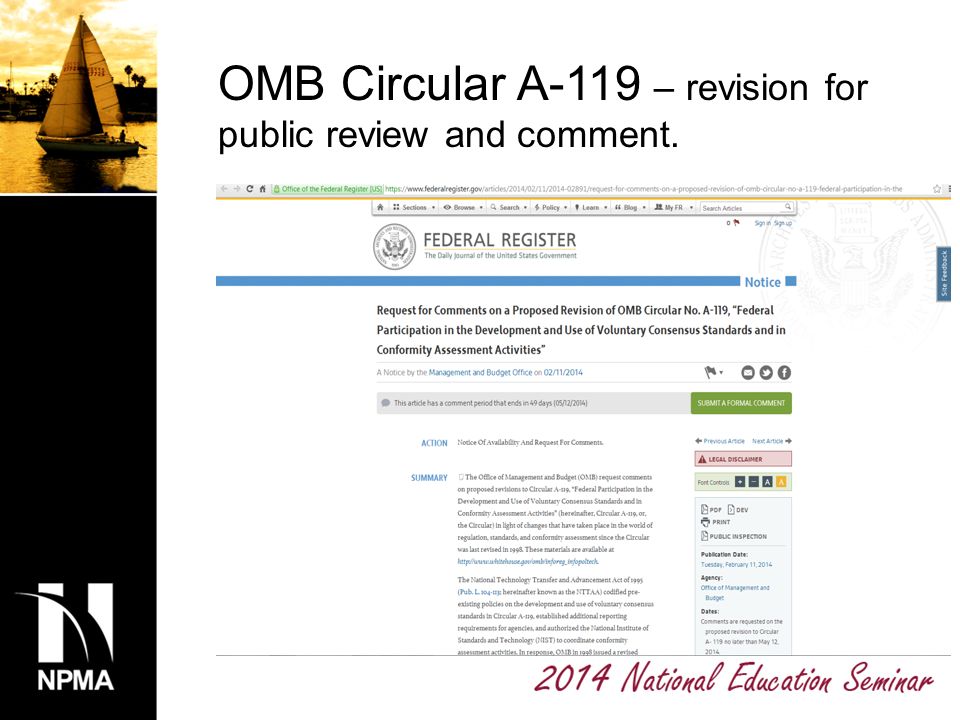Open the DEV document link

click(x=738, y=509)
